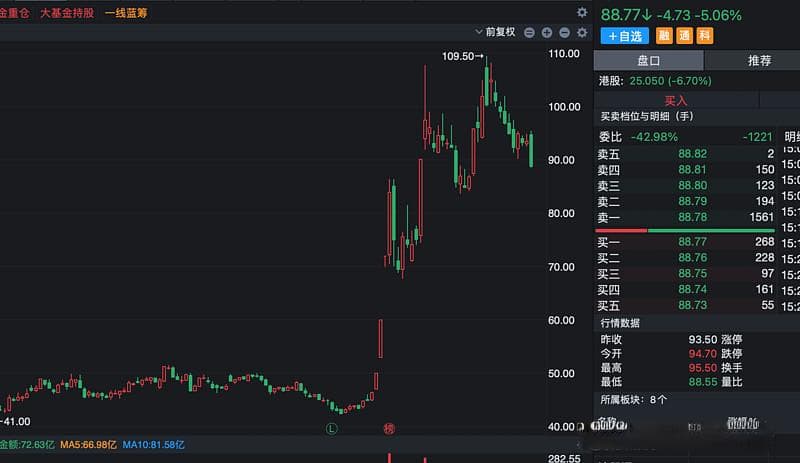Open settings gear in top tag bar
Image resolution: width=800 pixels, height=463 pixels.
582,12
